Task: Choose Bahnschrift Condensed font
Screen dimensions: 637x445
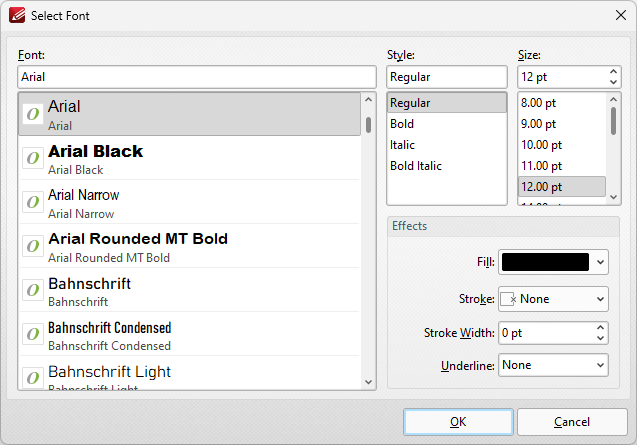Action: point(189,334)
